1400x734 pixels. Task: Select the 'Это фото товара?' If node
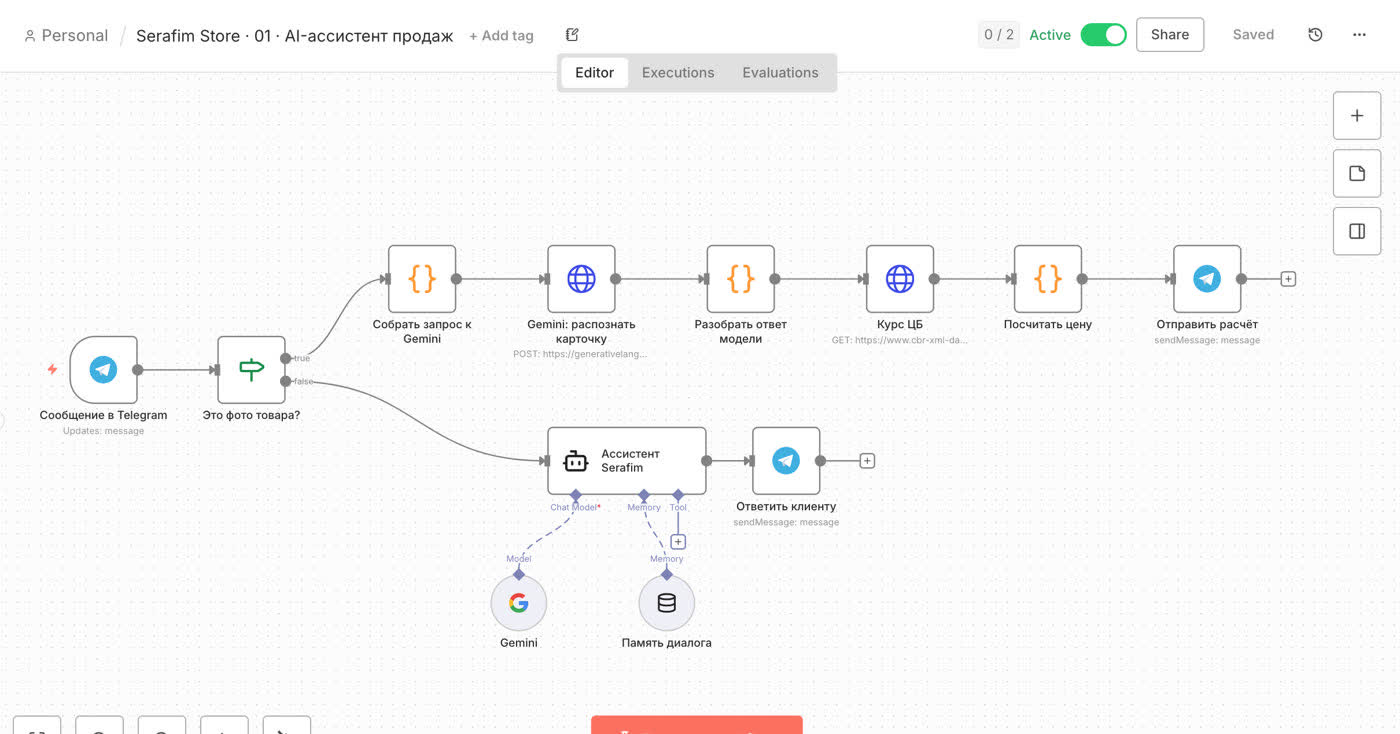pyautogui.click(x=251, y=370)
